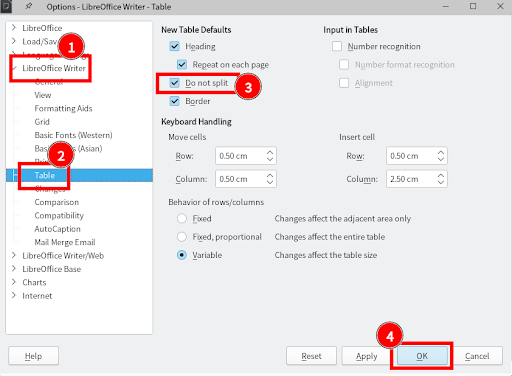
Task: Uncheck the Heading checkbox
Action: (175, 46)
